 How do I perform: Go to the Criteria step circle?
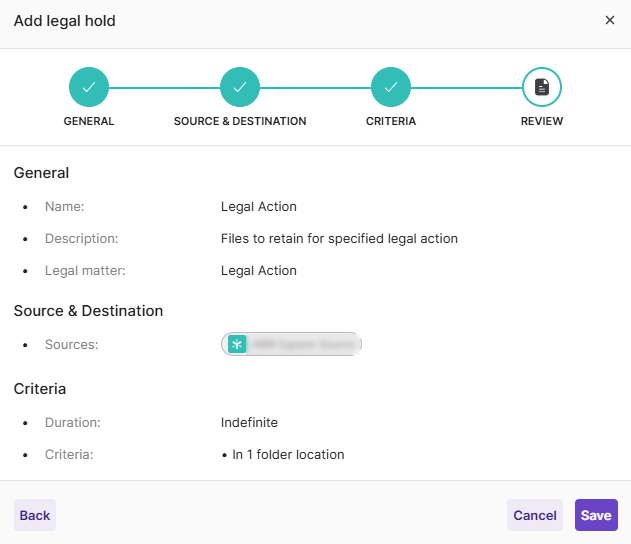click(x=391, y=87)
